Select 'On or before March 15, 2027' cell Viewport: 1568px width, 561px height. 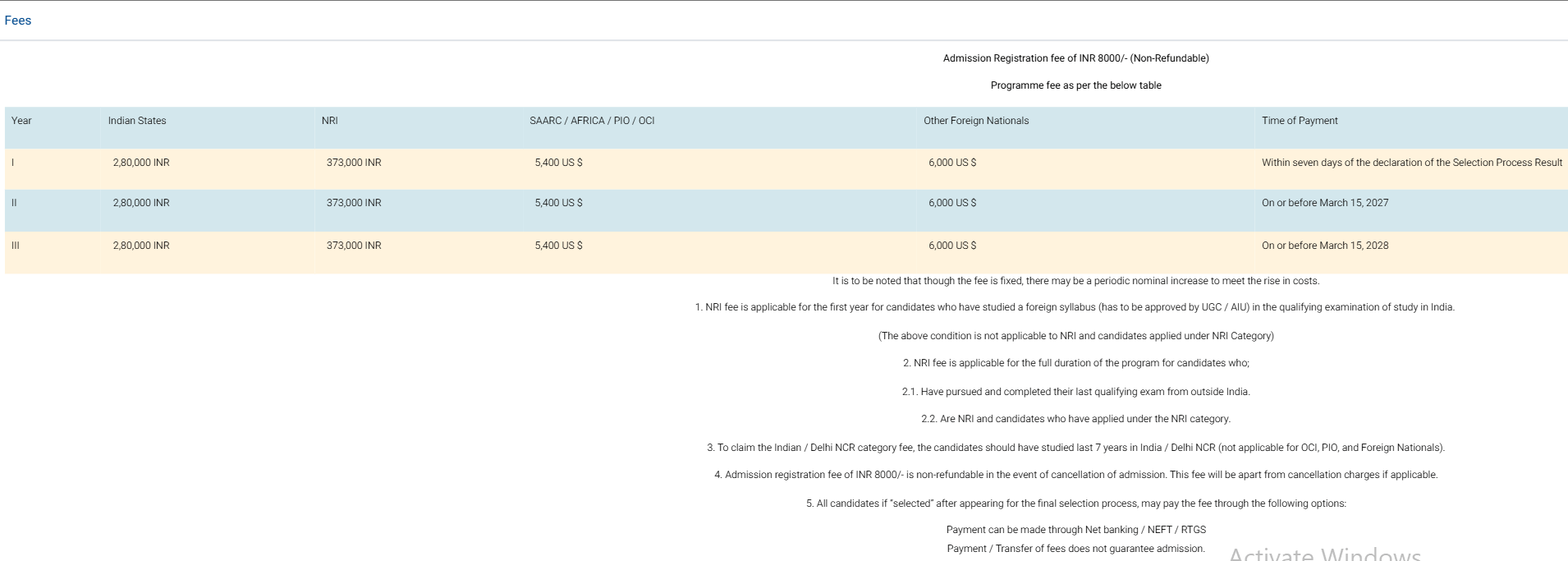[x=1325, y=203]
